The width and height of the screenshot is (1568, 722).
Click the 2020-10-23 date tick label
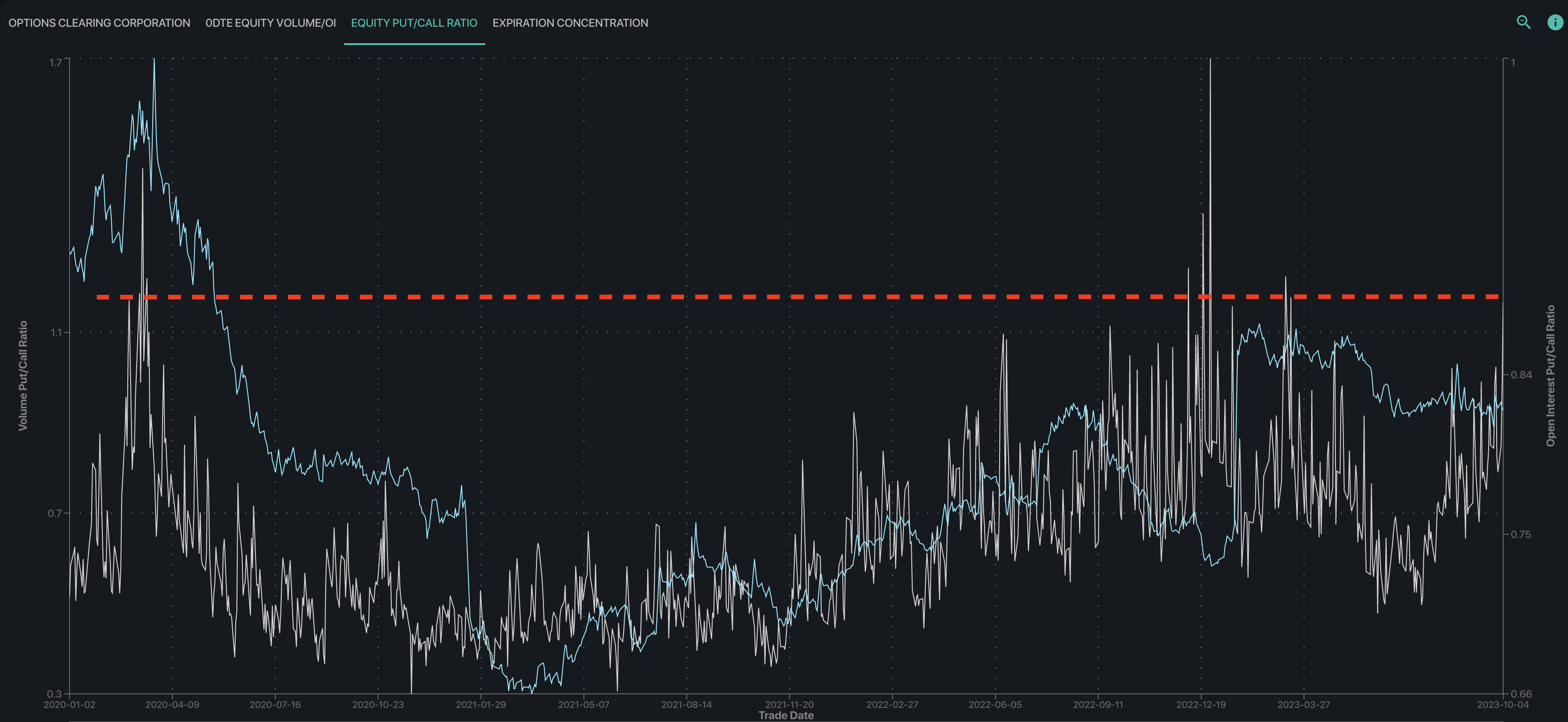pos(377,704)
